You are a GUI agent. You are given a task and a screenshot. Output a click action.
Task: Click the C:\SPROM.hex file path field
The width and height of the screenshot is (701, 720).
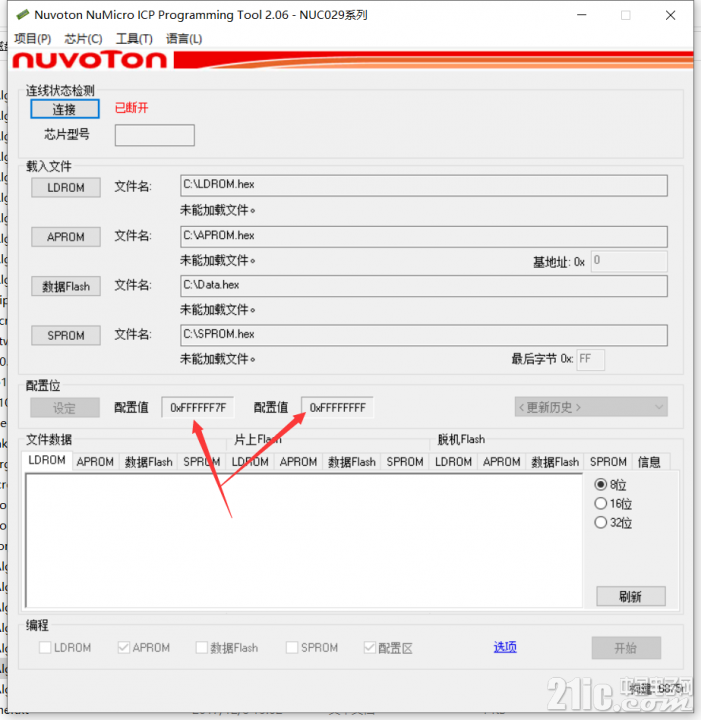click(424, 335)
